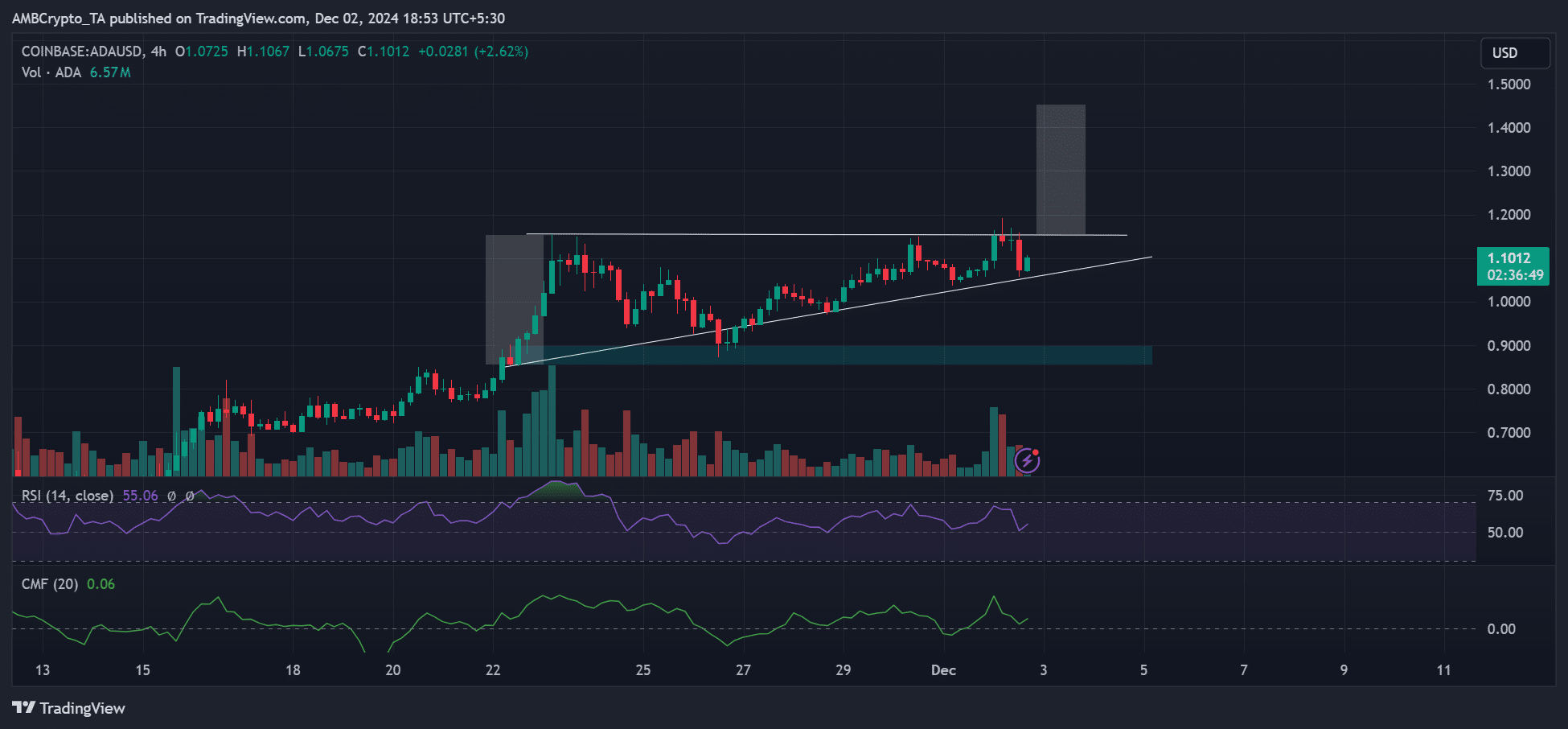The width and height of the screenshot is (1568, 729).
Task: Click the date label 9 on time axis
Action: pyautogui.click(x=1344, y=670)
